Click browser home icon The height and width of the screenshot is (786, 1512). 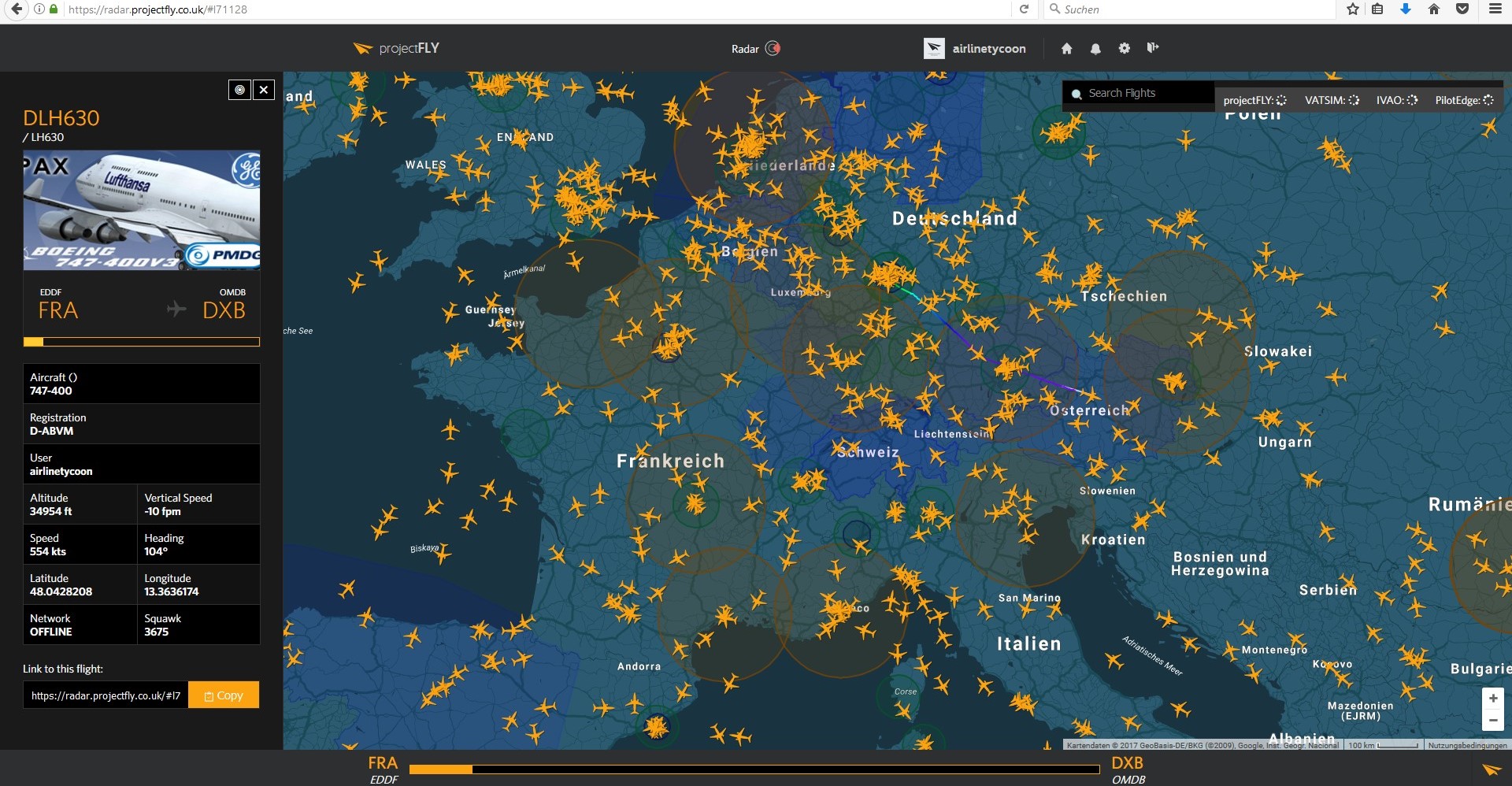tap(1434, 9)
